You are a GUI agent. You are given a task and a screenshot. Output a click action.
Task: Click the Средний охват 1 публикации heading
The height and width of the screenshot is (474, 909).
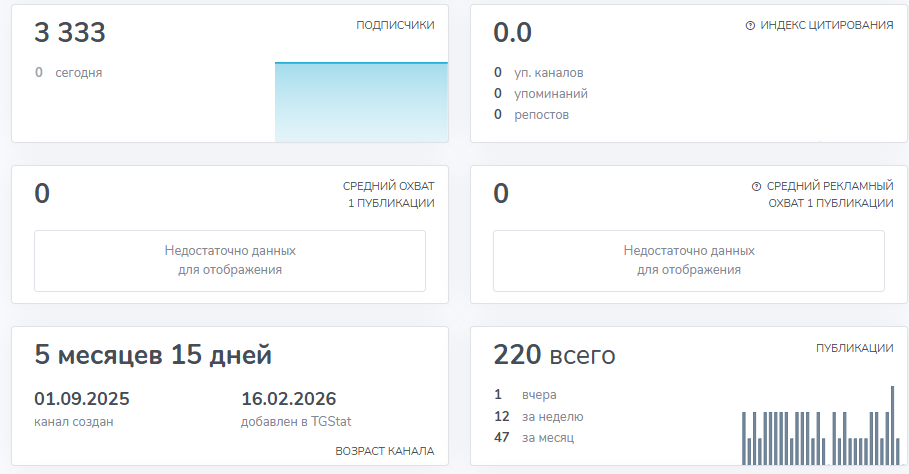point(388,194)
